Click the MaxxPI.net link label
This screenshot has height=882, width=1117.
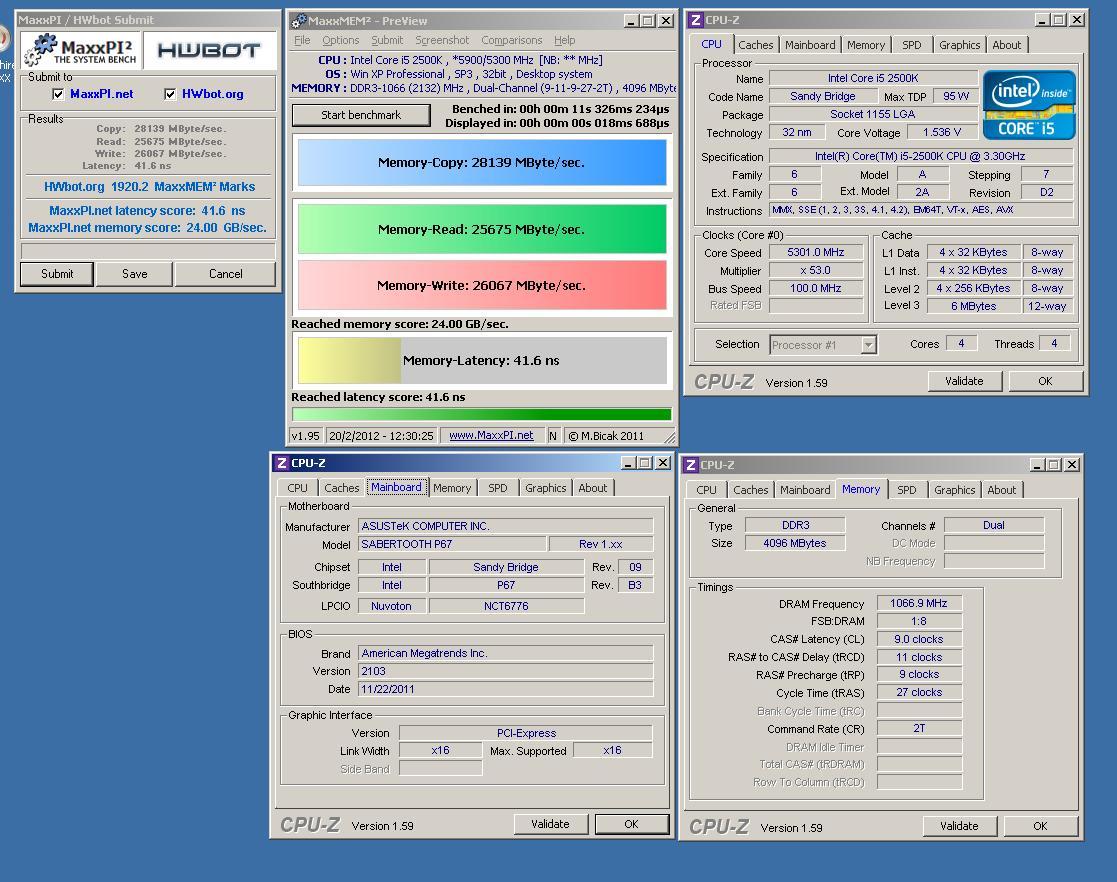click(x=102, y=94)
